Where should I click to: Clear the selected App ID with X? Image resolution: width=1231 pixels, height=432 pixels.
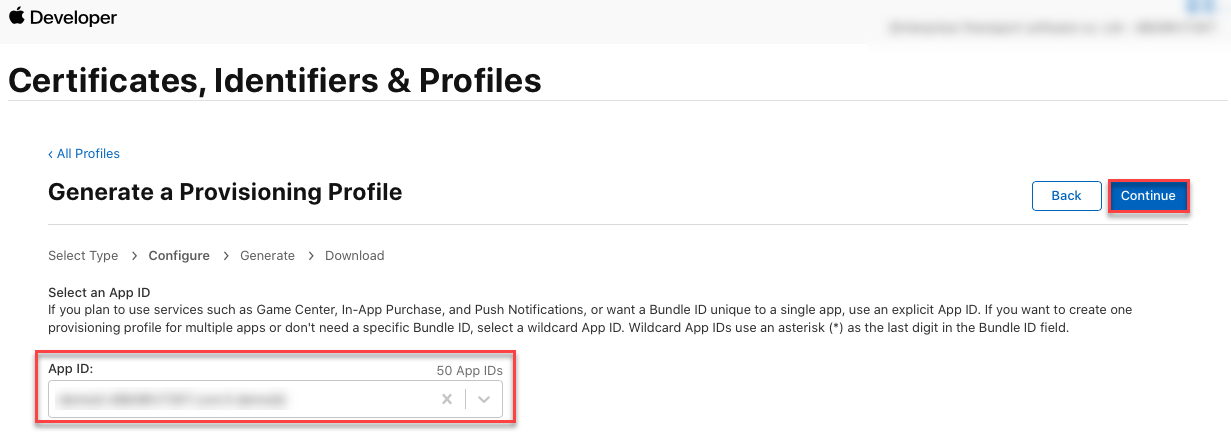coord(447,400)
